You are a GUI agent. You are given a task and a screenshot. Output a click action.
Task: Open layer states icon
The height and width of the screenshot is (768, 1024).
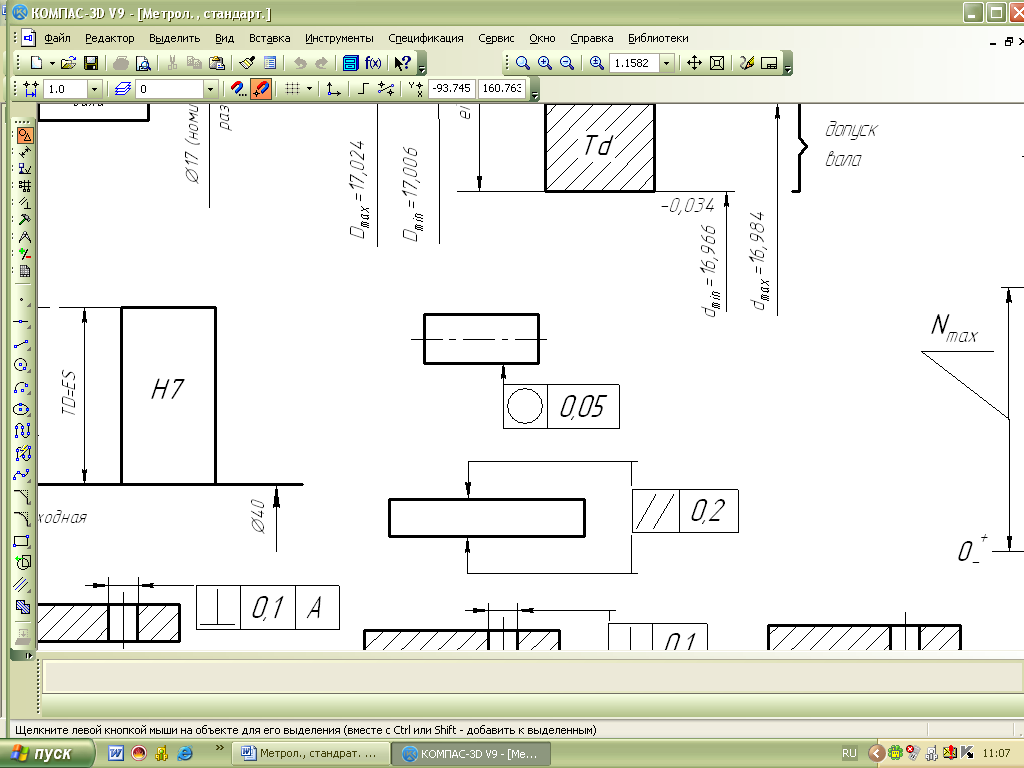(x=122, y=89)
